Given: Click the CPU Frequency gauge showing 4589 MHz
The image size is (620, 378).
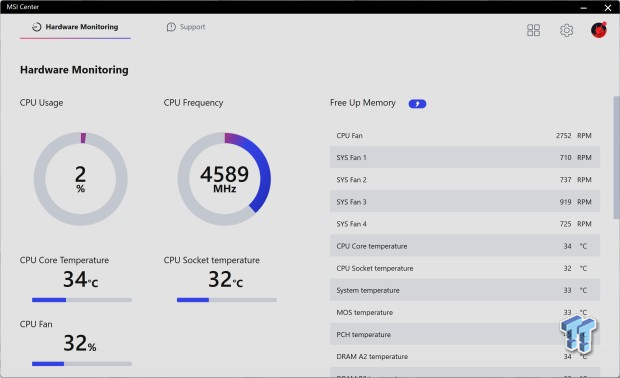Looking at the screenshot, I should [224, 179].
